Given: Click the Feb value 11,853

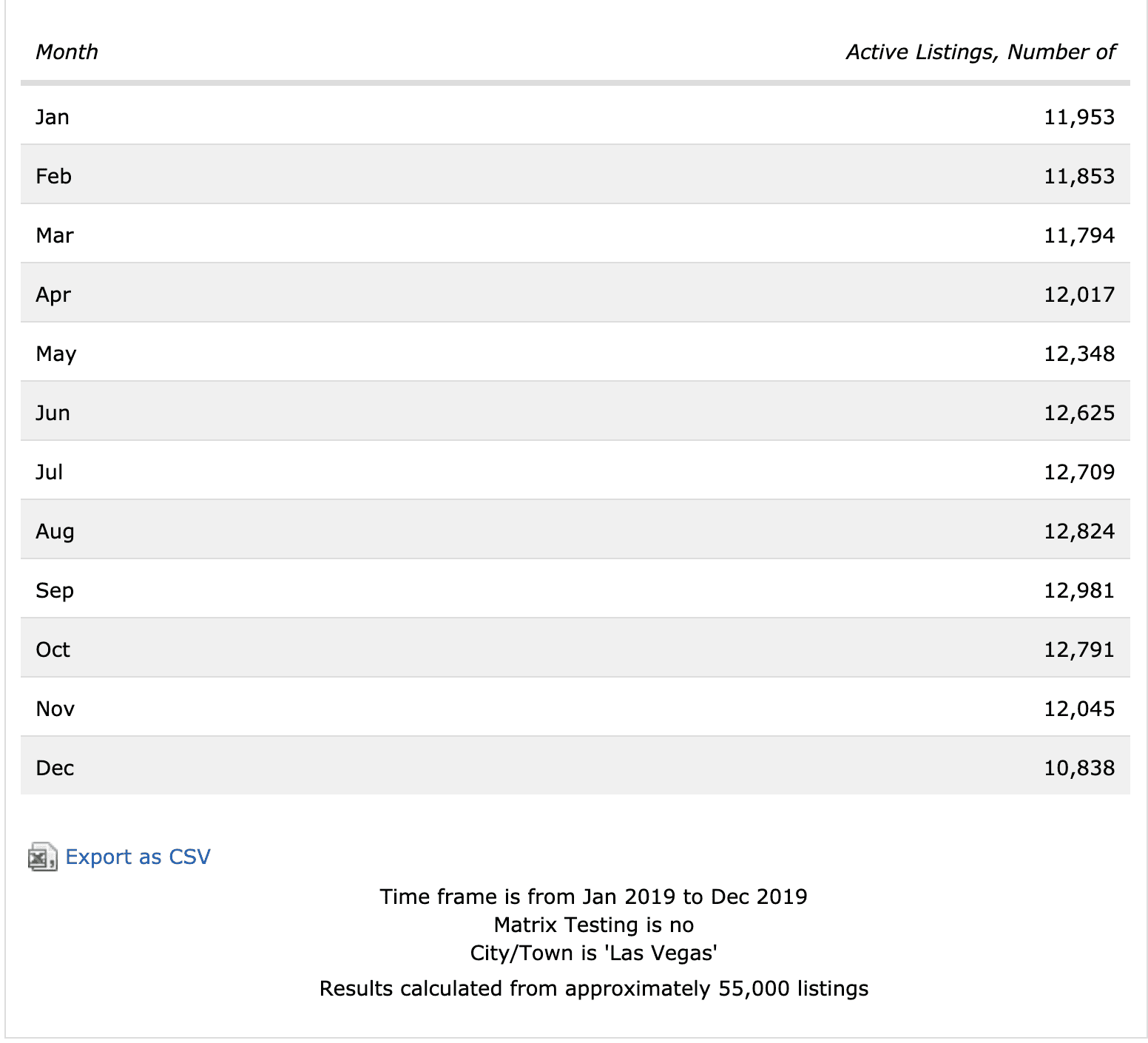Looking at the screenshot, I should [1078, 176].
